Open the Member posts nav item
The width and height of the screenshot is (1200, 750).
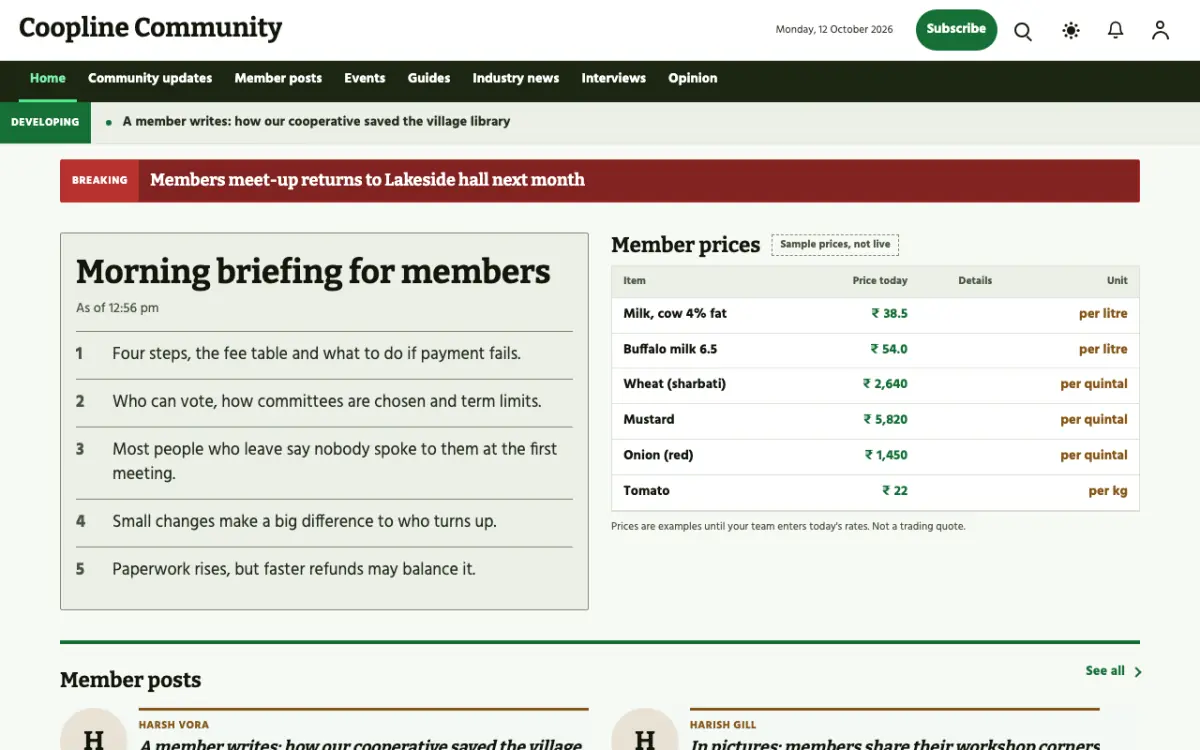pyautogui.click(x=278, y=79)
